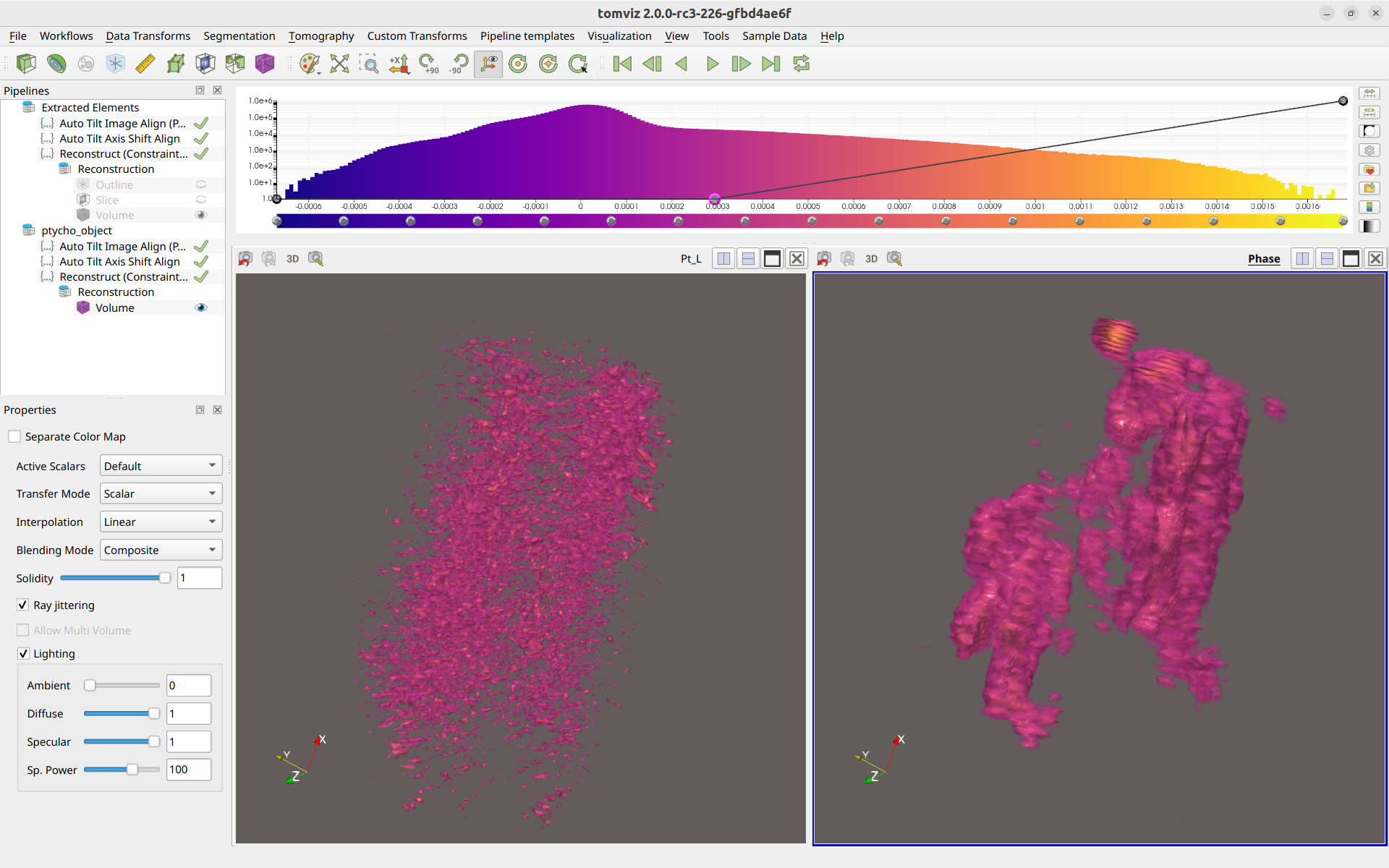Invert the color map button
This screenshot has width=1389, height=868.
click(1369, 131)
